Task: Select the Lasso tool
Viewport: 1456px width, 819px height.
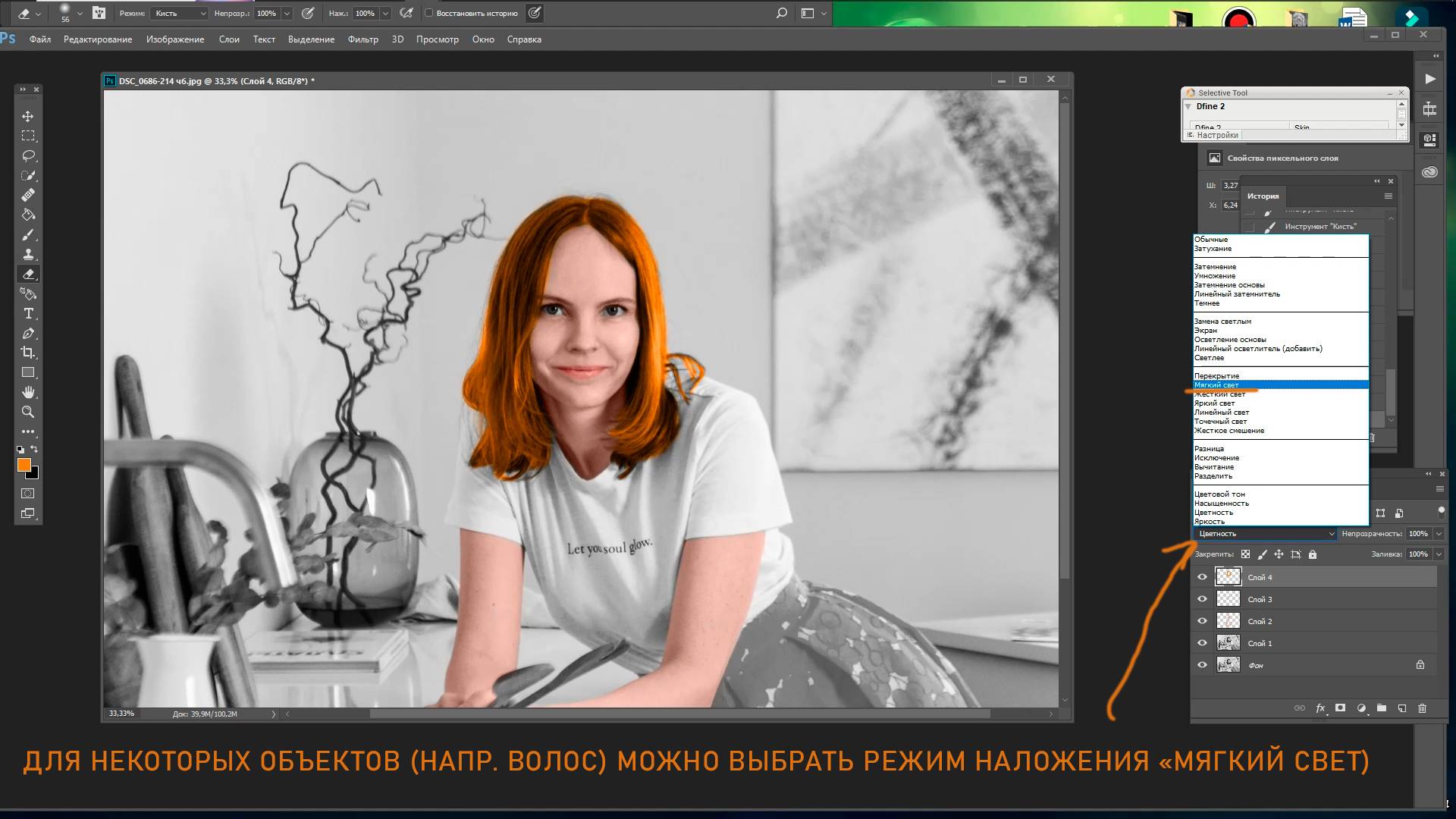Action: click(28, 155)
